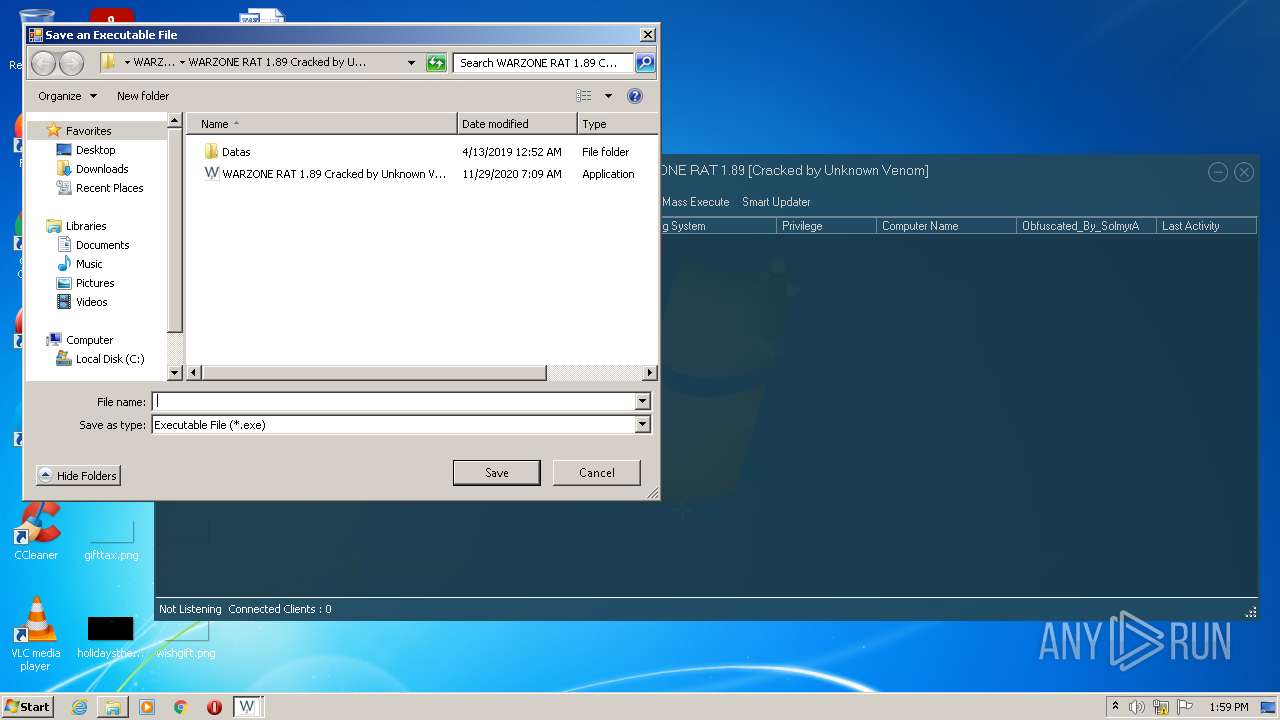The height and width of the screenshot is (720, 1280).
Task: Click the Windows Start button
Action: coord(27,706)
